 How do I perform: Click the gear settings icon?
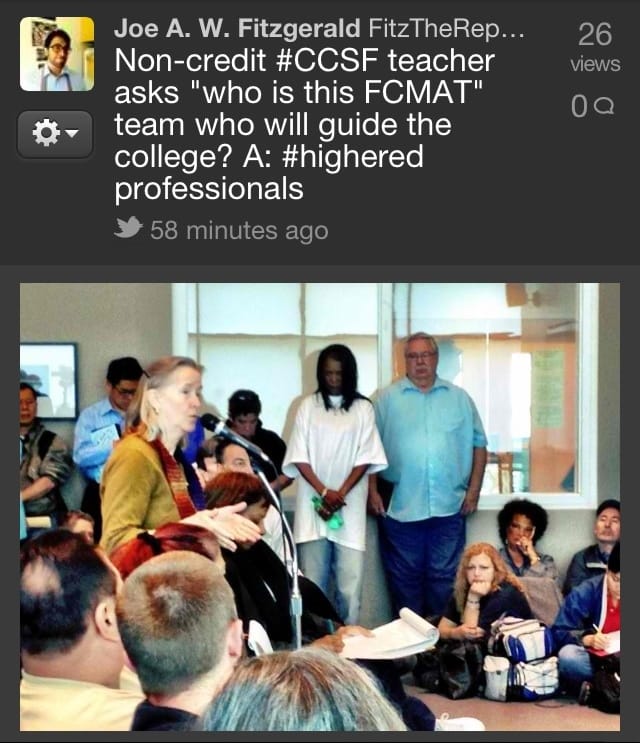coord(45,133)
